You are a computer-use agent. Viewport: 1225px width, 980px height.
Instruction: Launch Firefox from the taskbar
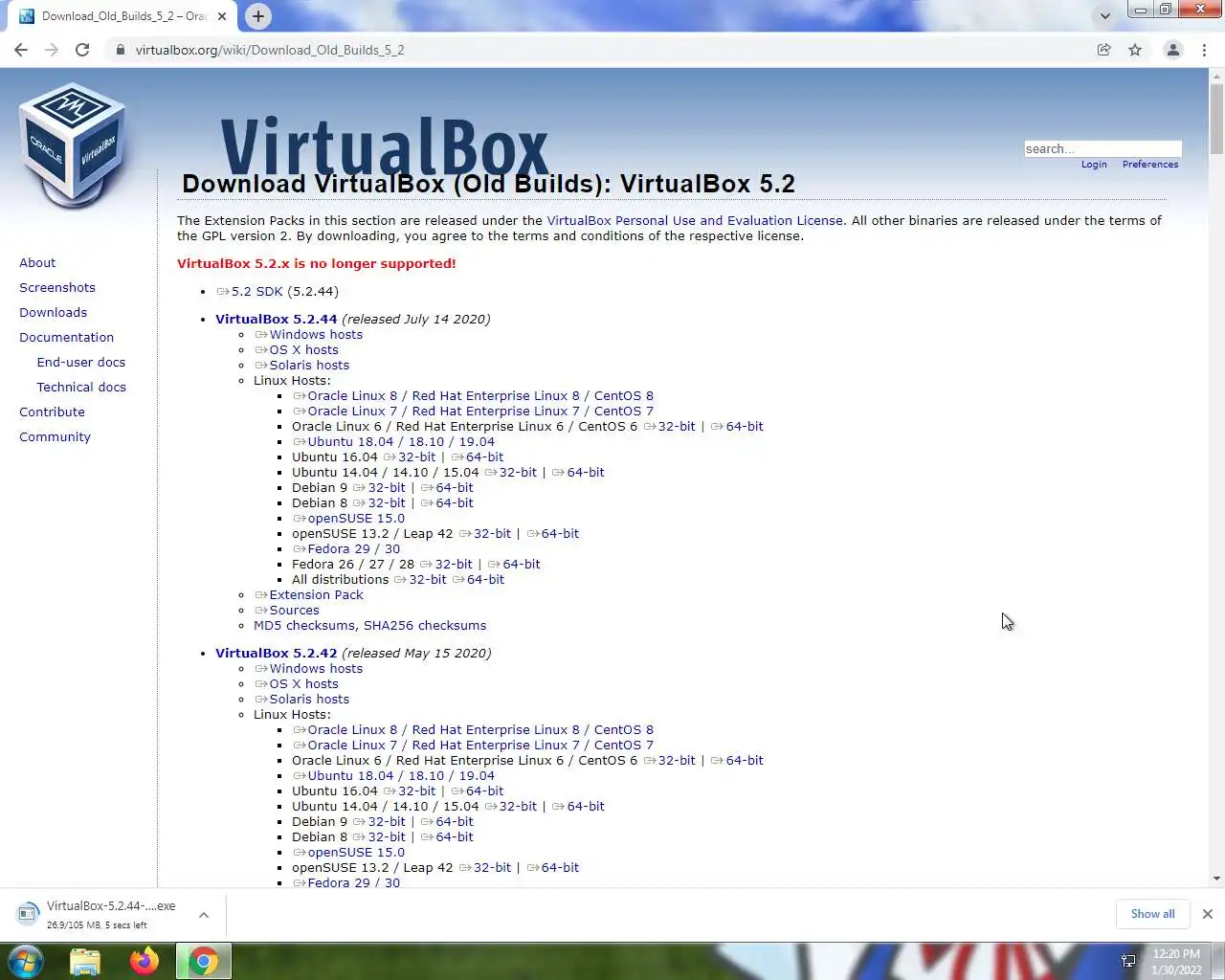[145, 962]
